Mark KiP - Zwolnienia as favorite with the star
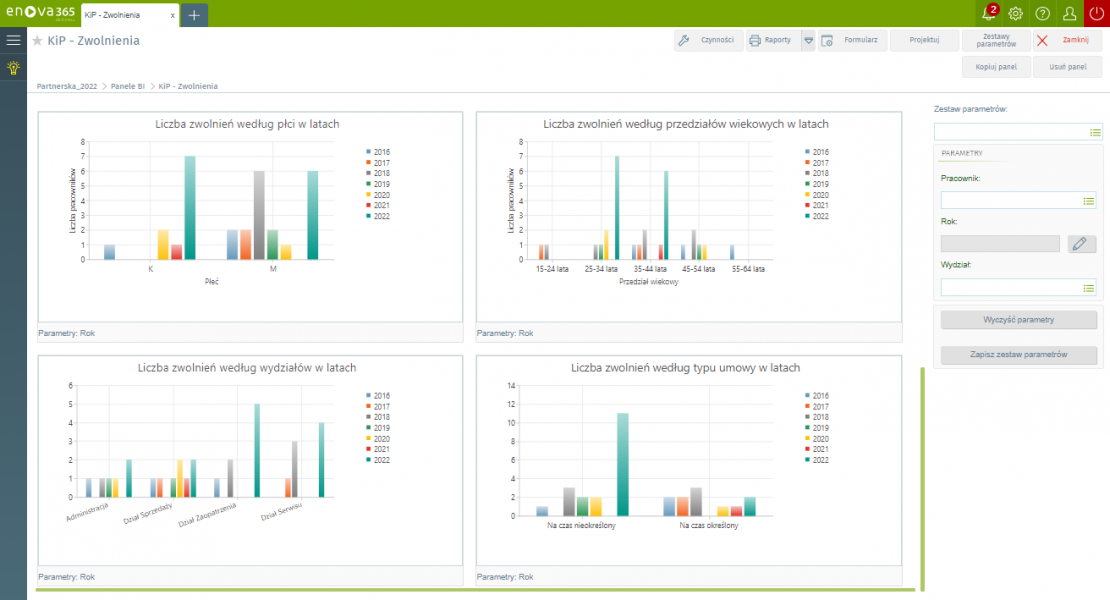Image resolution: width=1110 pixels, height=600 pixels. 37,41
